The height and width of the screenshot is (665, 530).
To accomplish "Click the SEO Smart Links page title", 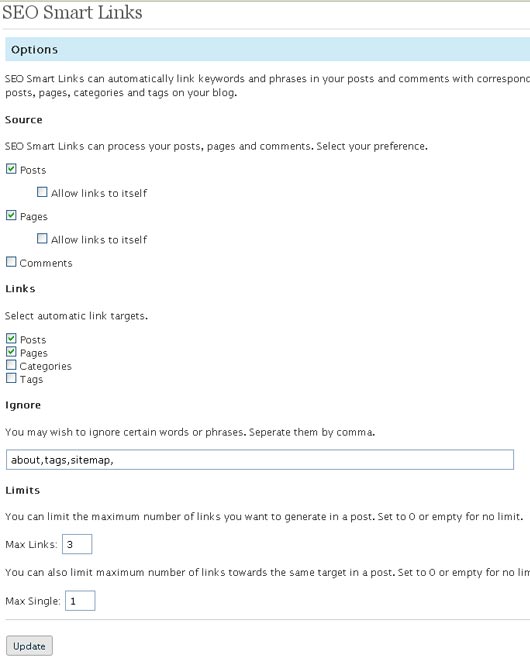I will point(72,12).
